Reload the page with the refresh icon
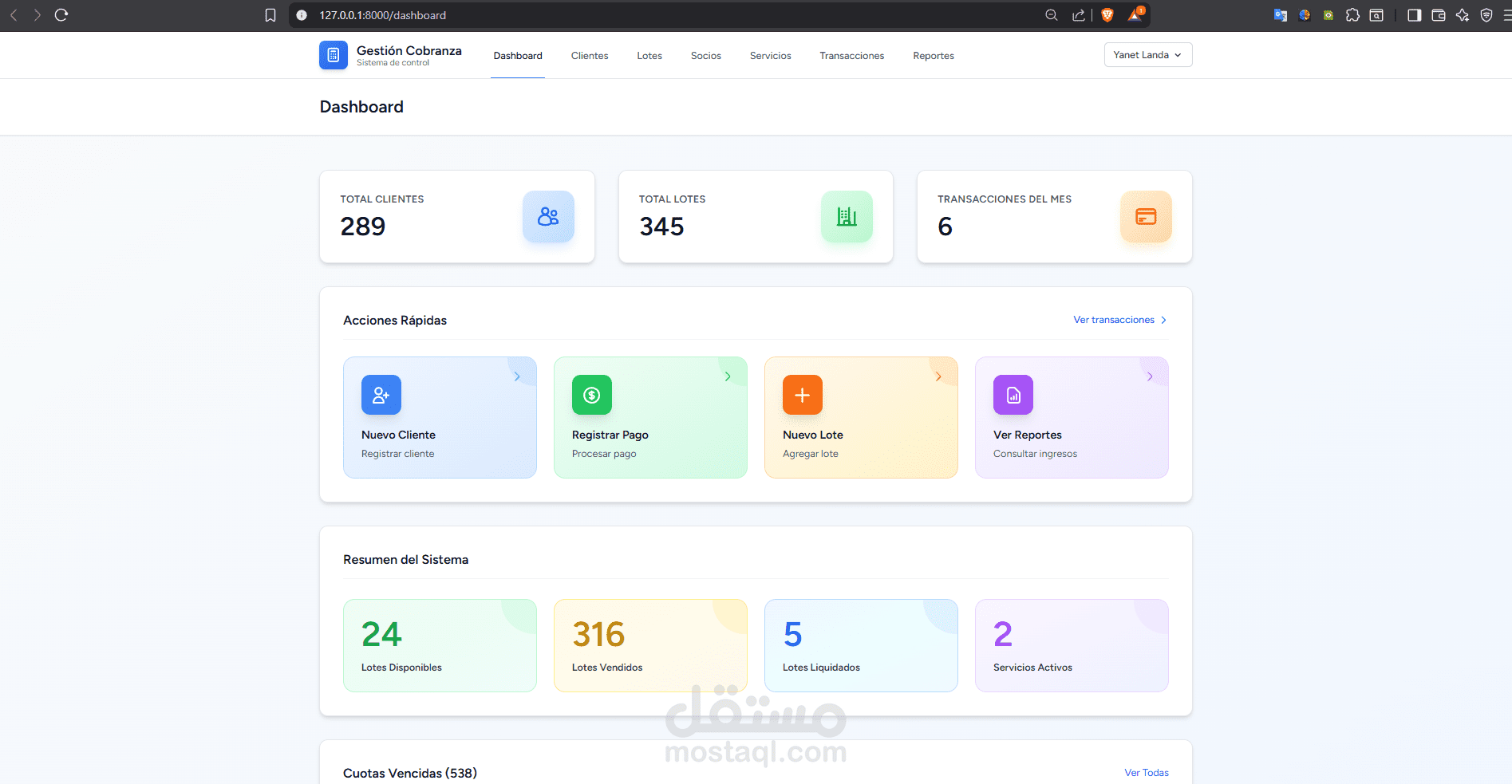The width and height of the screenshot is (1512, 784). coord(61,15)
